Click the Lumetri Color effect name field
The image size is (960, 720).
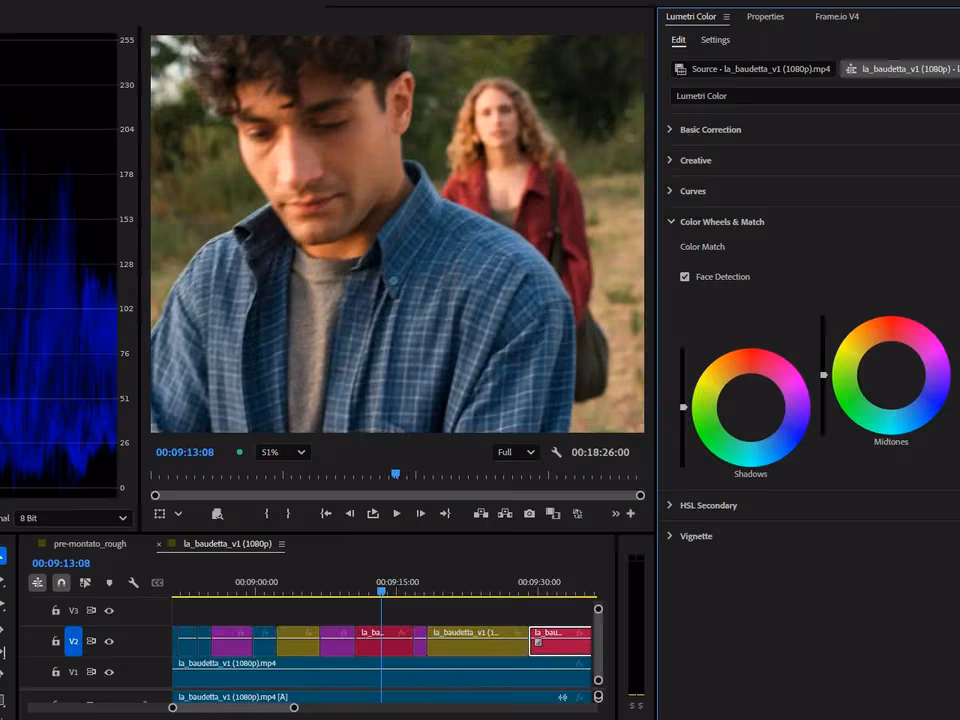[815, 96]
